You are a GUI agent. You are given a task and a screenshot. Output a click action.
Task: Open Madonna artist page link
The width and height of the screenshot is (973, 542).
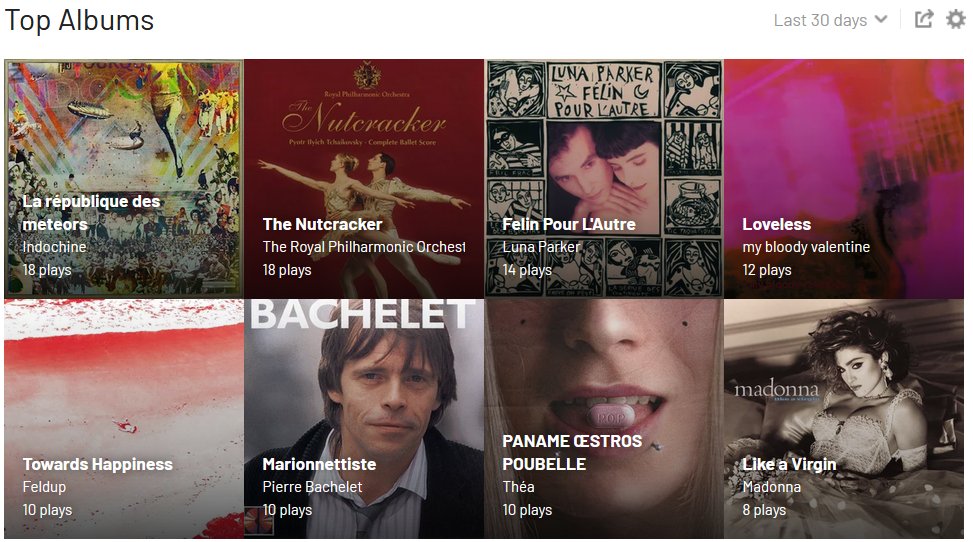[771, 487]
